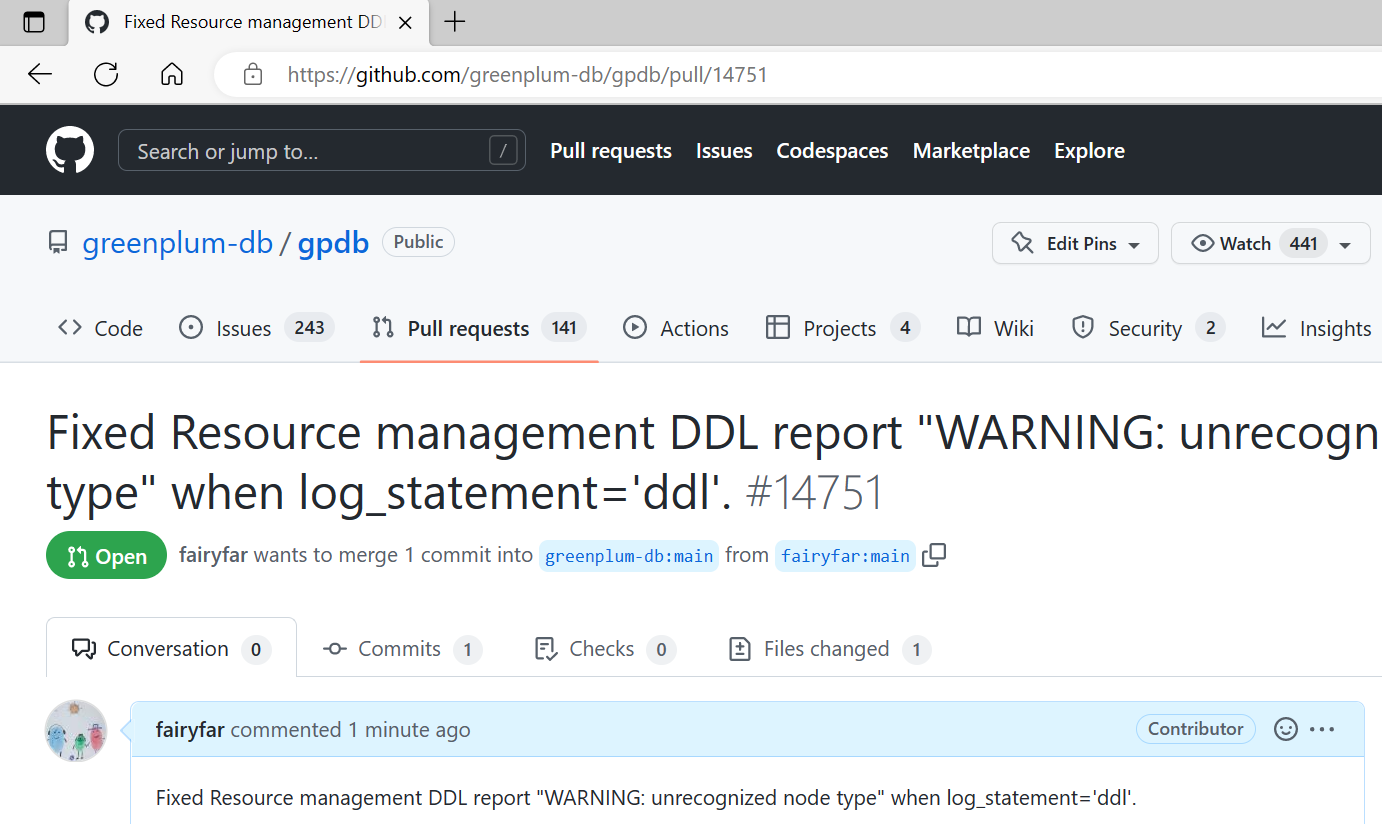The height and width of the screenshot is (824, 1382).
Task: Open fairyfar author link in comment header
Action: (x=190, y=729)
